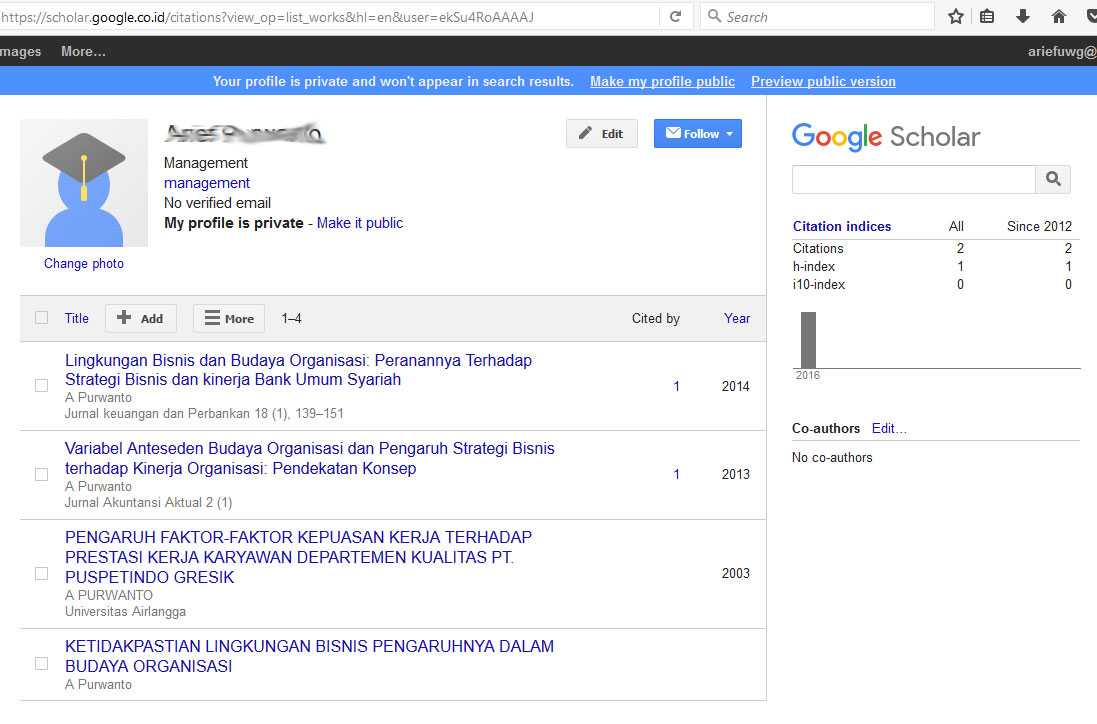Click the Add plus button
Image resolution: width=1097 pixels, height=724 pixels.
click(141, 318)
